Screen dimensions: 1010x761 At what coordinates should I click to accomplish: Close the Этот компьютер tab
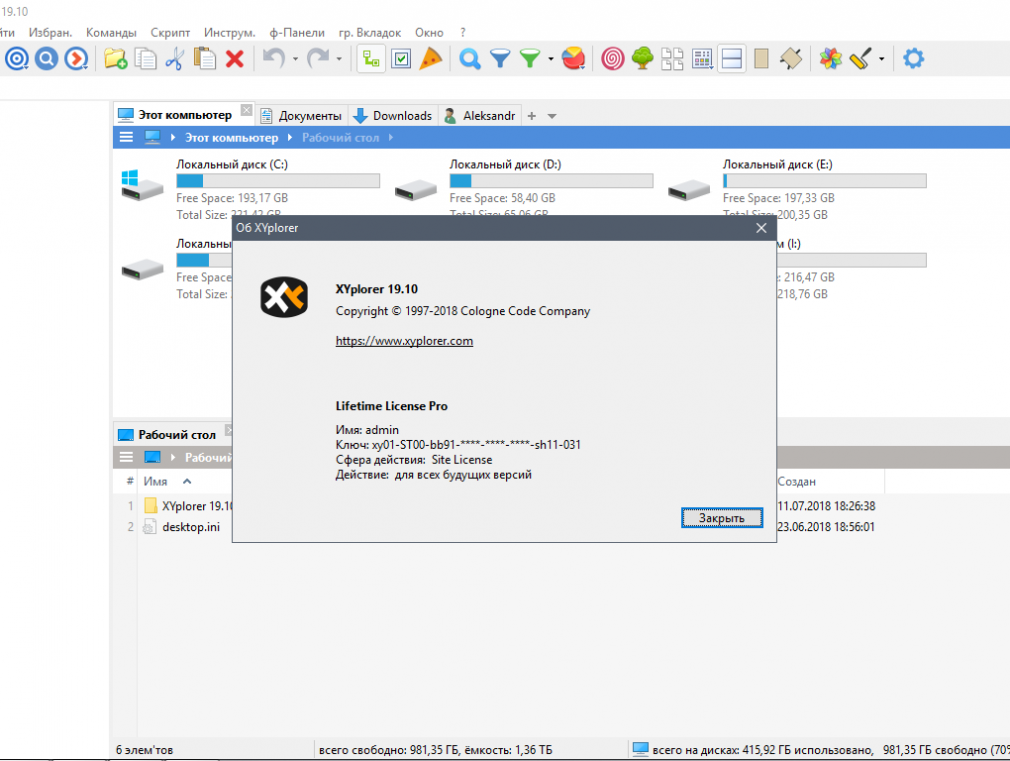point(246,110)
